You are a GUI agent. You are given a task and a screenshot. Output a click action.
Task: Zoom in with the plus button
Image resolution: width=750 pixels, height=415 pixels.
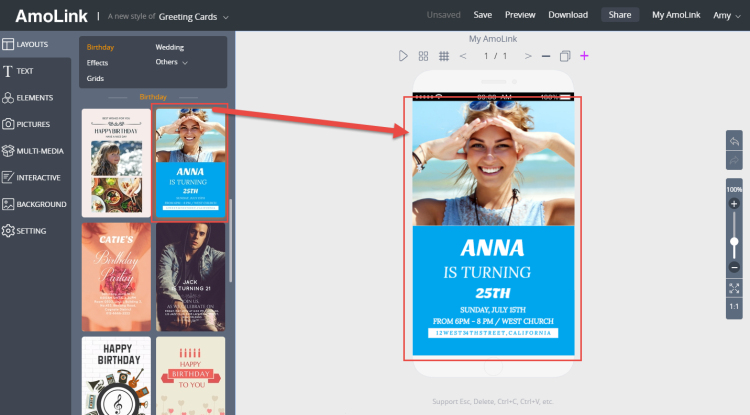734,204
